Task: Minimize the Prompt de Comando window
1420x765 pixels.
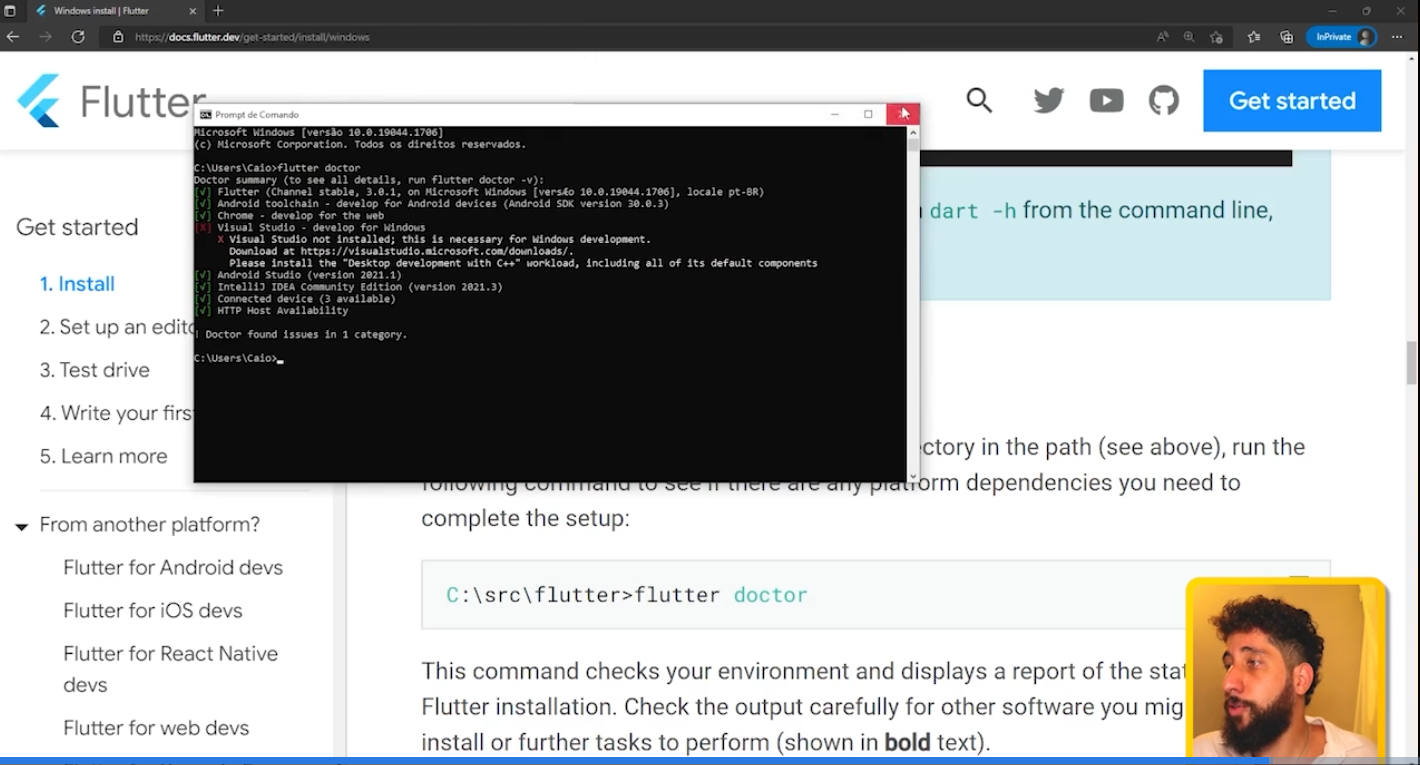Action: 834,114
